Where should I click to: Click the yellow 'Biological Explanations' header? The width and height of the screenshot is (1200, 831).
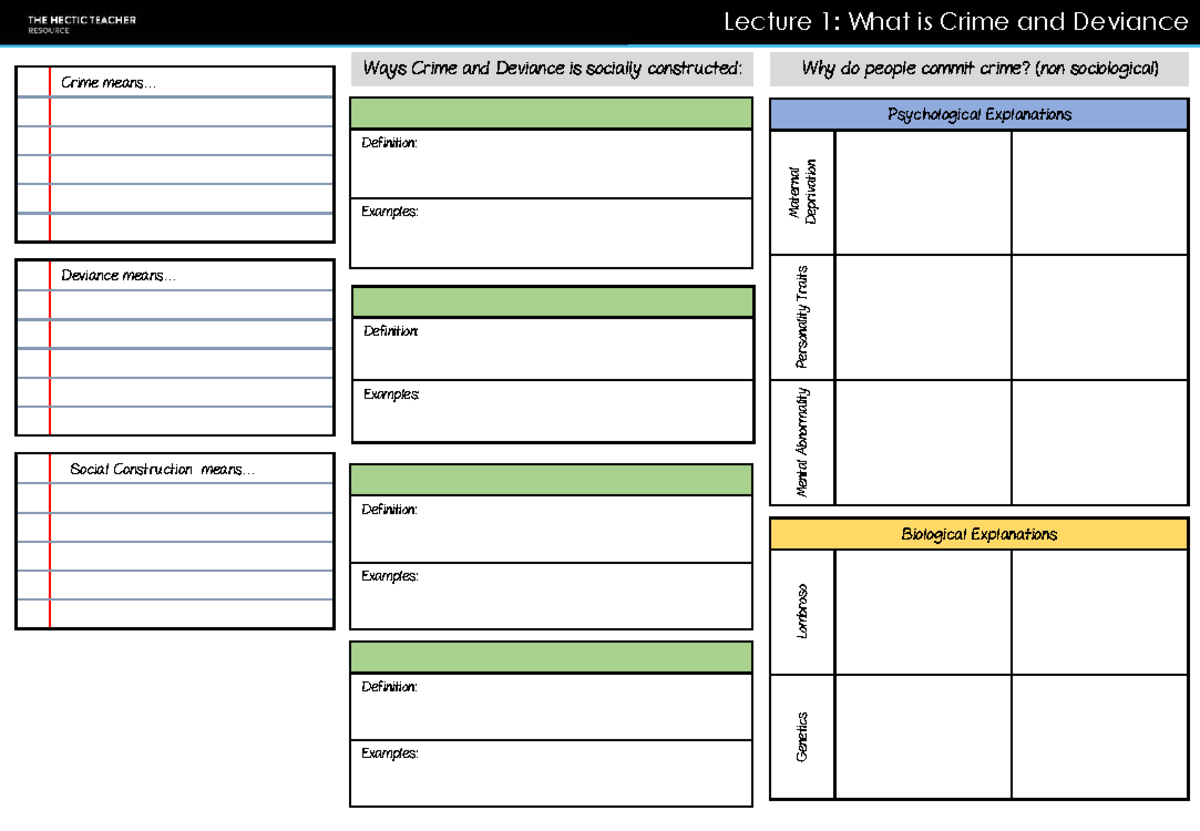point(979,535)
